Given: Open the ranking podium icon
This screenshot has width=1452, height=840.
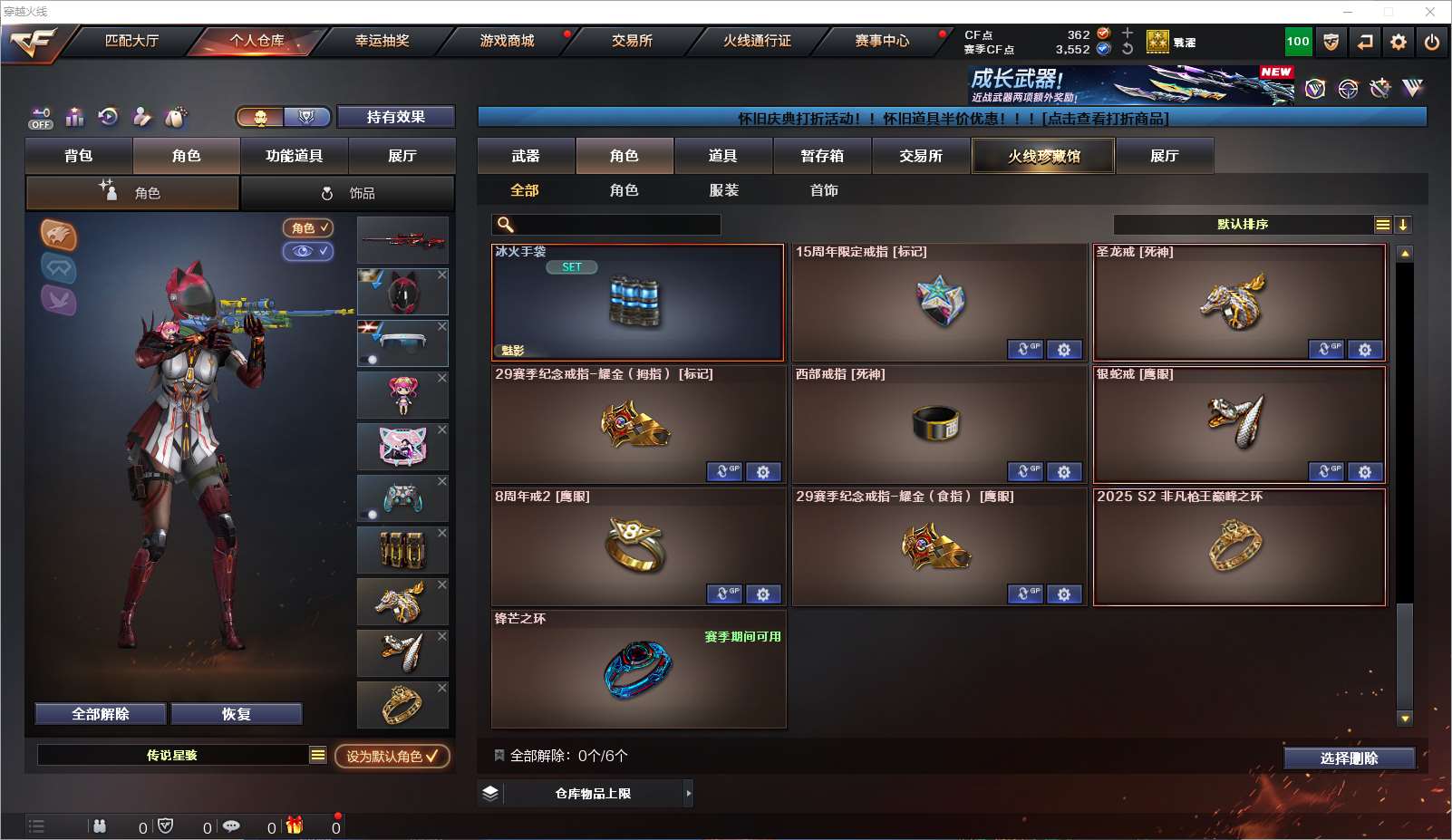Looking at the screenshot, I should [74, 117].
